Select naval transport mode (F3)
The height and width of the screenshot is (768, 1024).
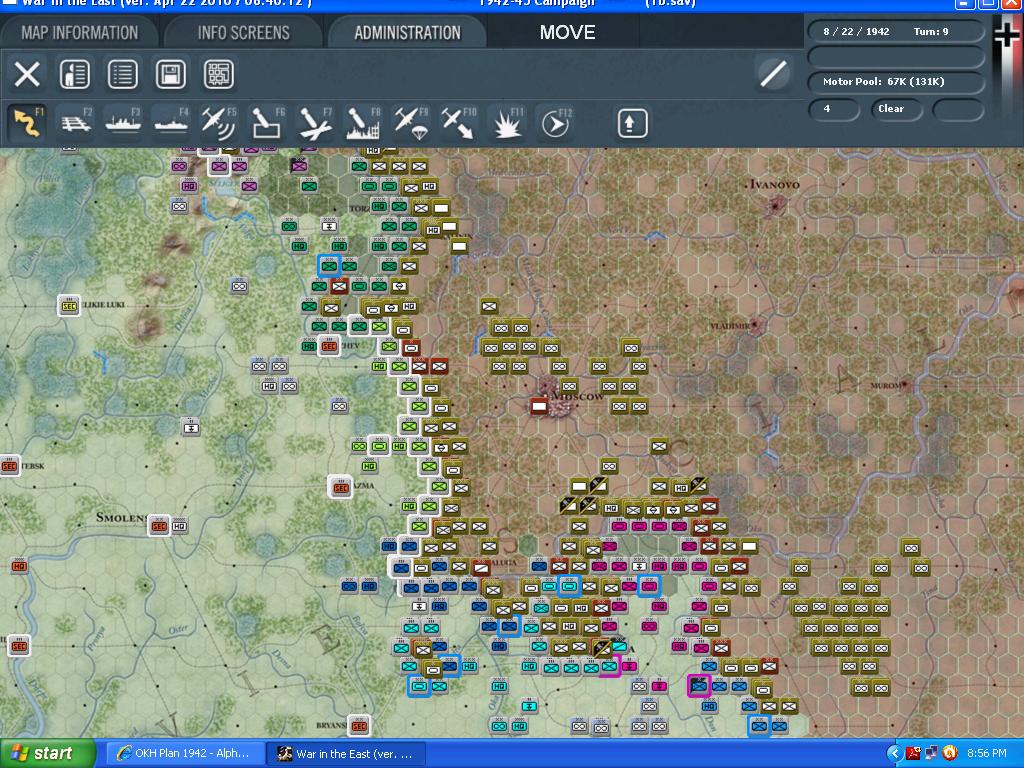click(122, 122)
